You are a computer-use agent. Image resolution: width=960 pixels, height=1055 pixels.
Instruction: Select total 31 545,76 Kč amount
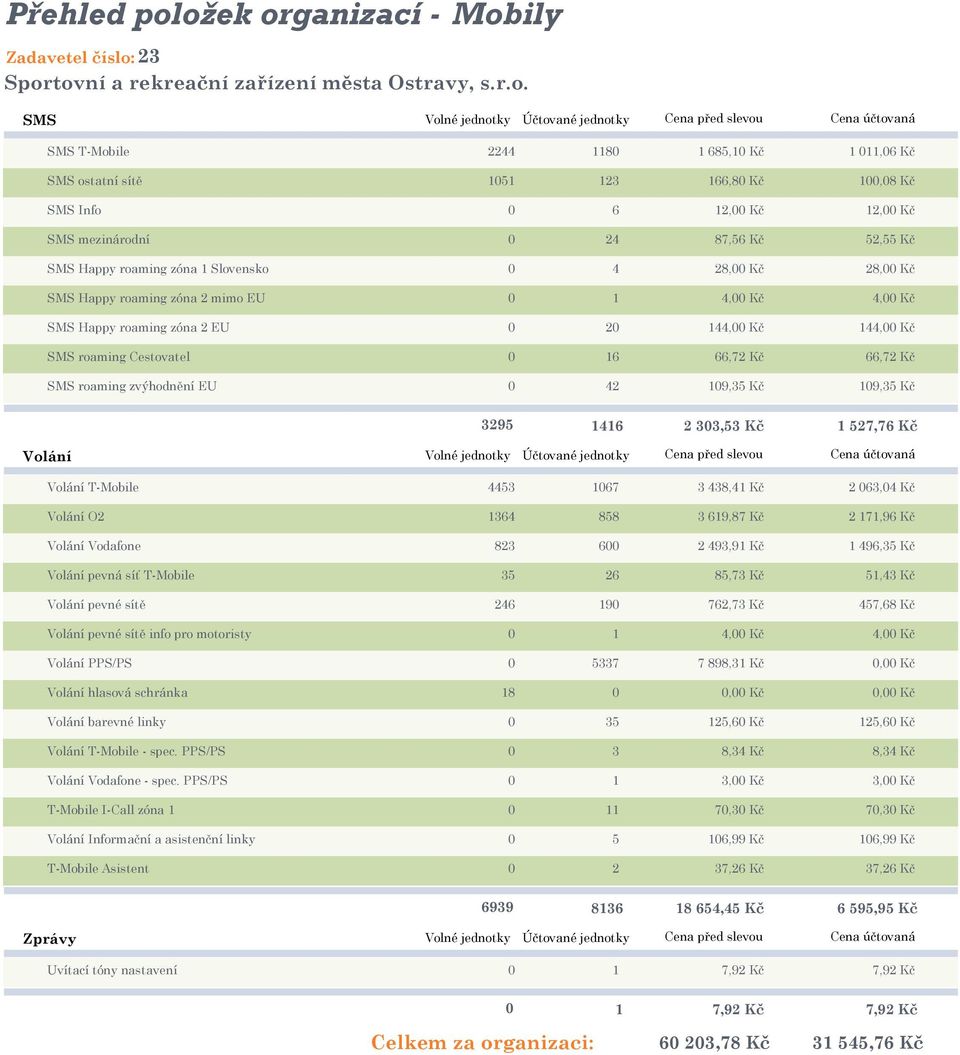[867, 1043]
